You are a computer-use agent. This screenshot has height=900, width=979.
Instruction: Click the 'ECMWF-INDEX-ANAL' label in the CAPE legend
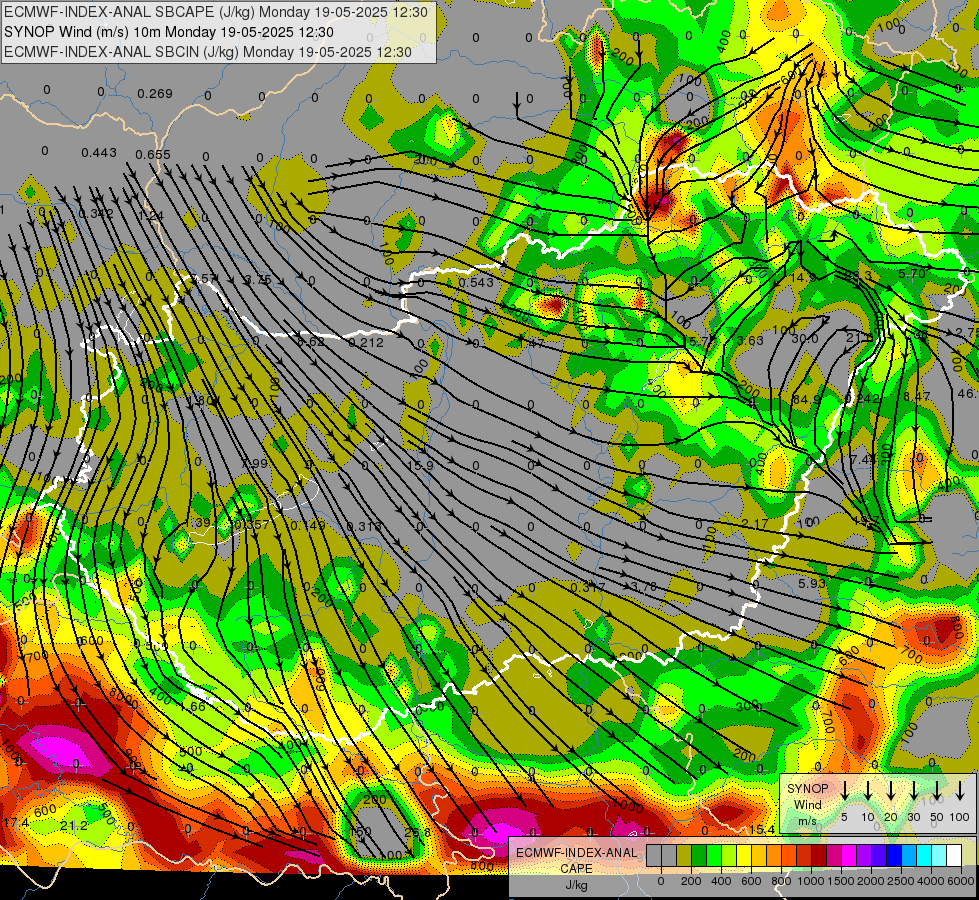[577, 853]
